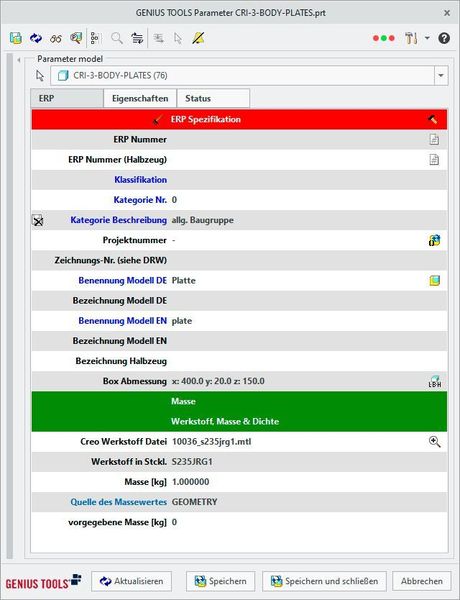This screenshot has height=600, width=460.
Task: Click the ERP Spezifikation red header
Action: [x=239, y=119]
